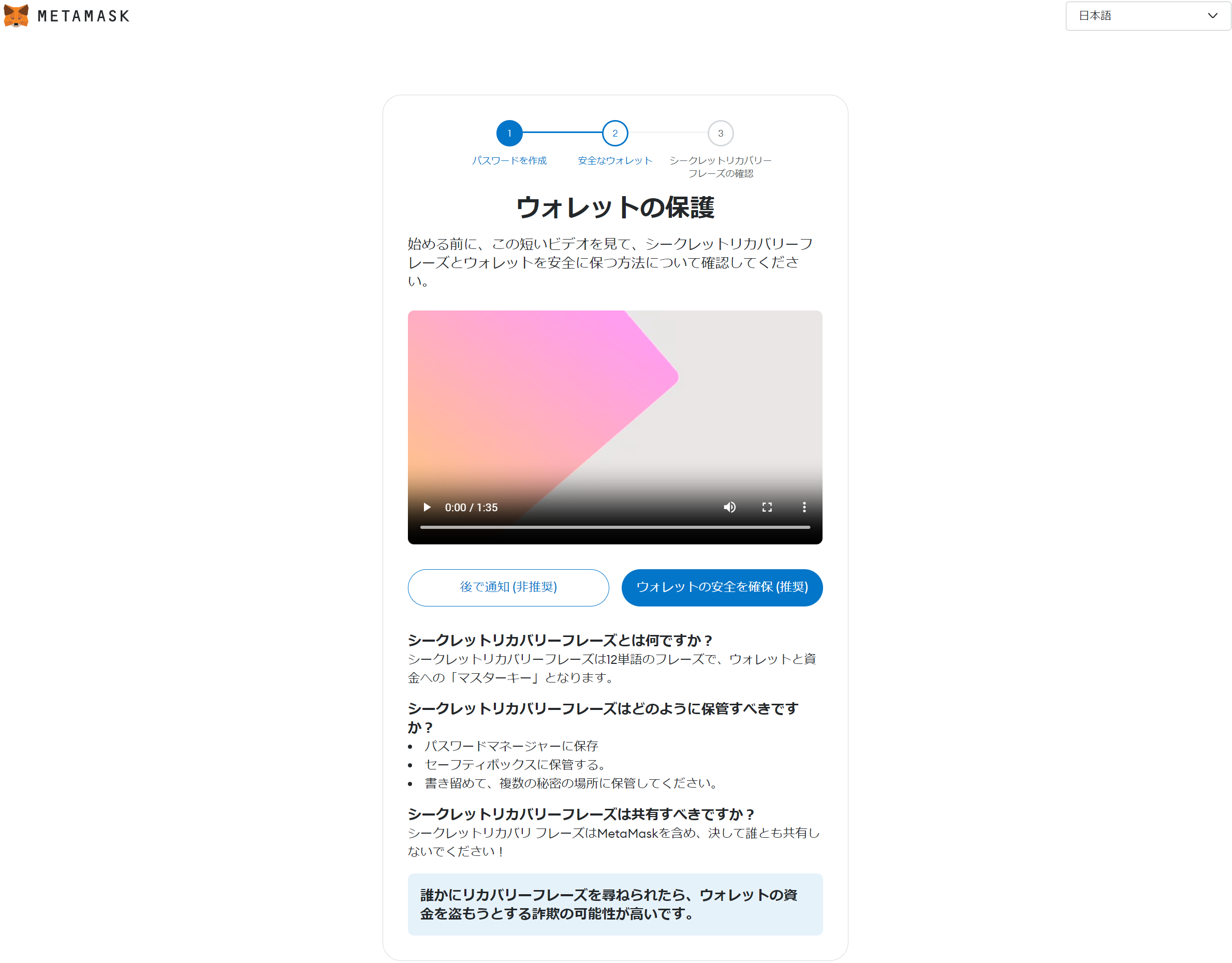This screenshot has height=963, width=1232.
Task: Select step 3 circle in the progress indicator
Action: pyautogui.click(x=721, y=133)
